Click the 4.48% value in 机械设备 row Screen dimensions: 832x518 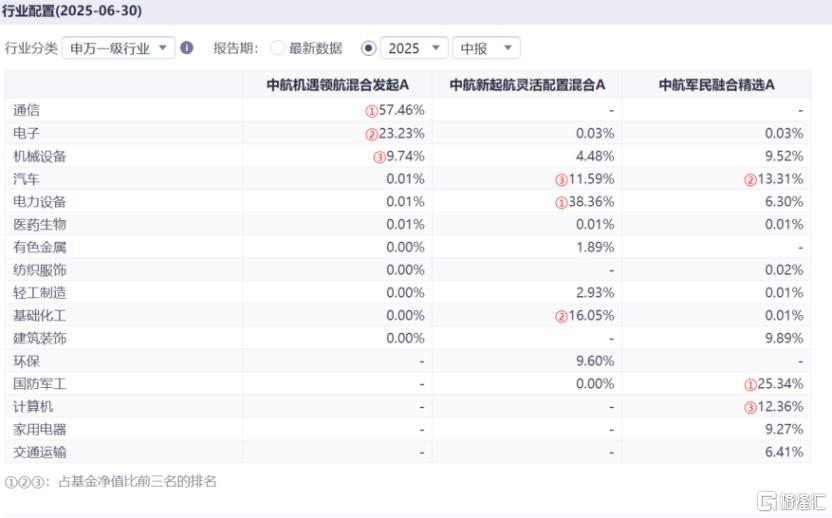coord(595,156)
